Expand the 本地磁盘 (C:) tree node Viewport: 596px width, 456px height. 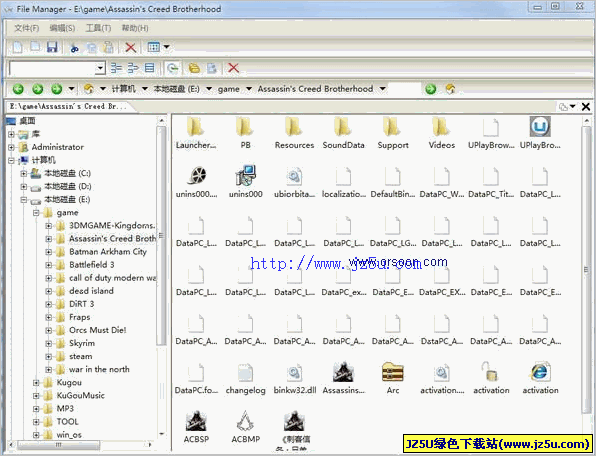coord(24,174)
